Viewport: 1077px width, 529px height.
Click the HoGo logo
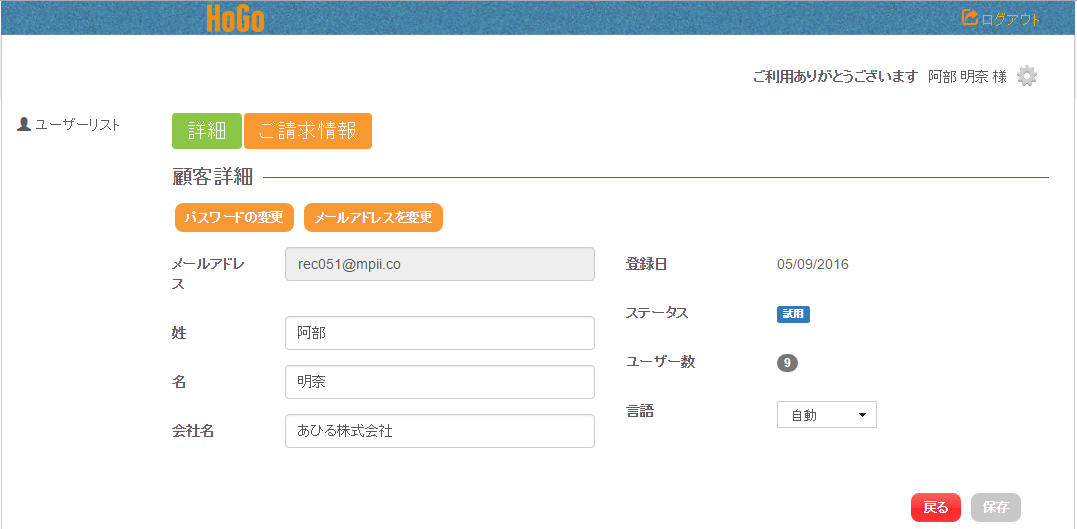point(235,18)
